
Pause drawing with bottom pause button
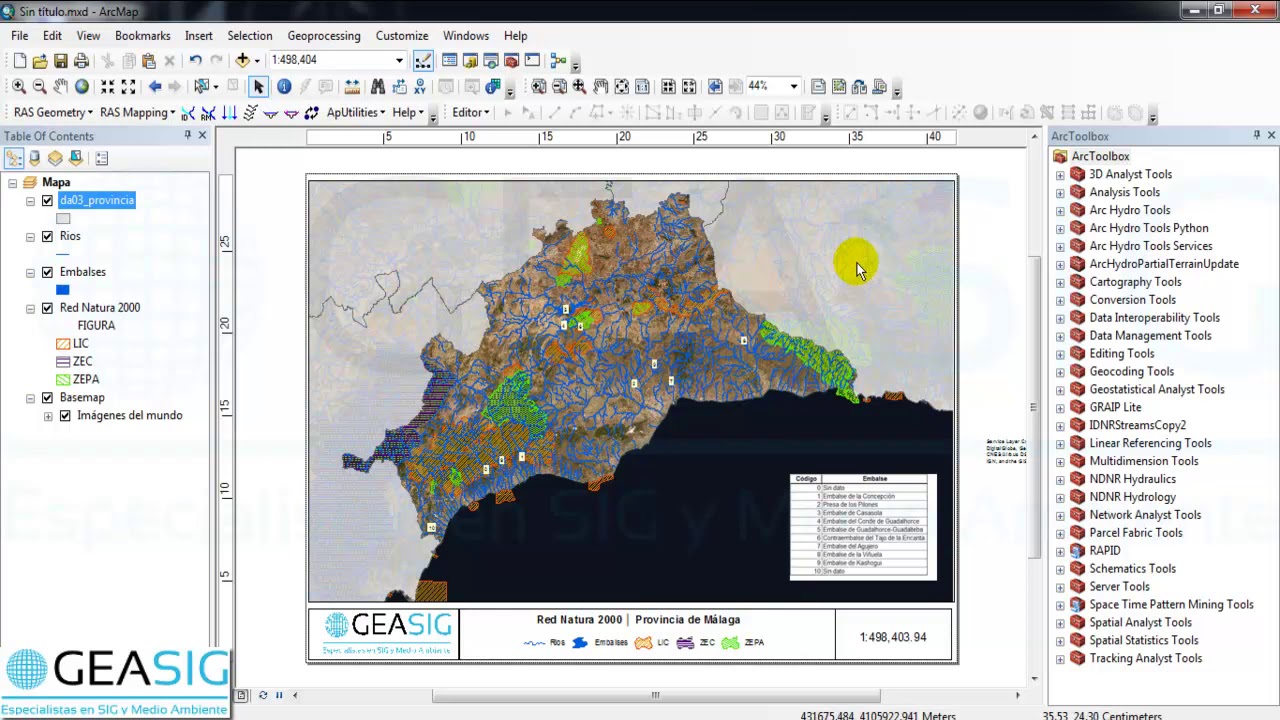point(279,695)
